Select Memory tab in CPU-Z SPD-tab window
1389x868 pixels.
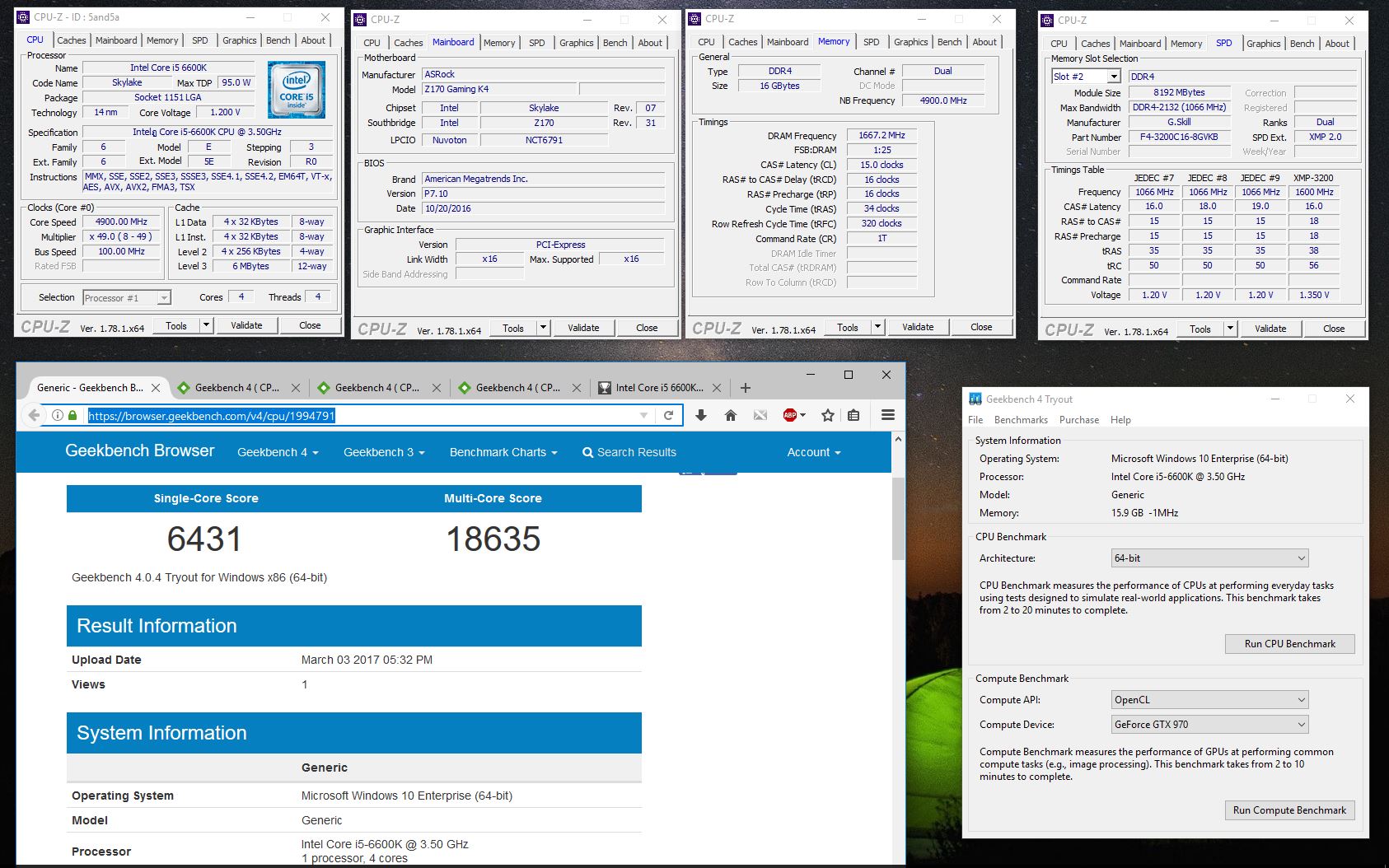coord(1186,44)
